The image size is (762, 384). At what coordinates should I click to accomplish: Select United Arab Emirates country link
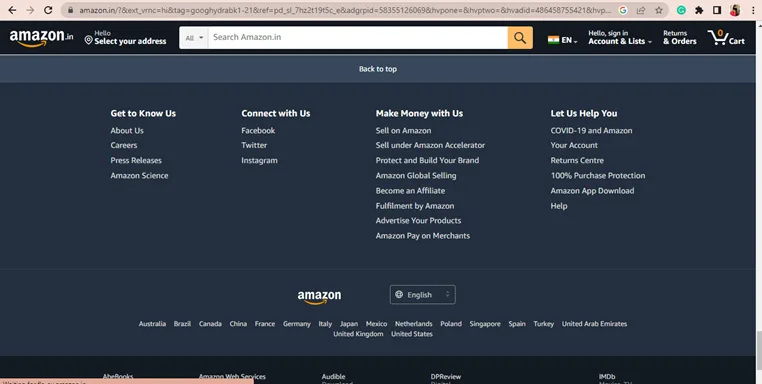coord(594,324)
